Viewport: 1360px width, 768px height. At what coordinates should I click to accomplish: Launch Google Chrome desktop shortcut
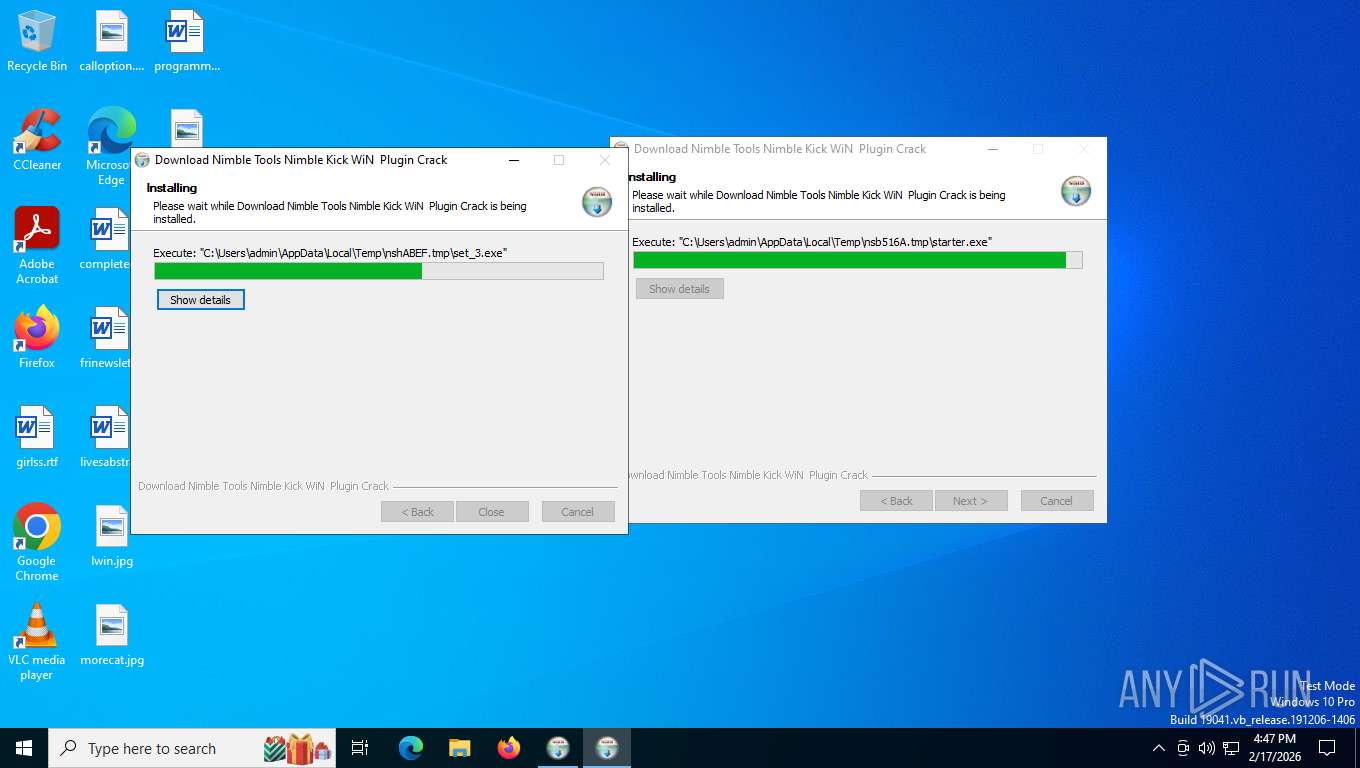pyautogui.click(x=37, y=542)
